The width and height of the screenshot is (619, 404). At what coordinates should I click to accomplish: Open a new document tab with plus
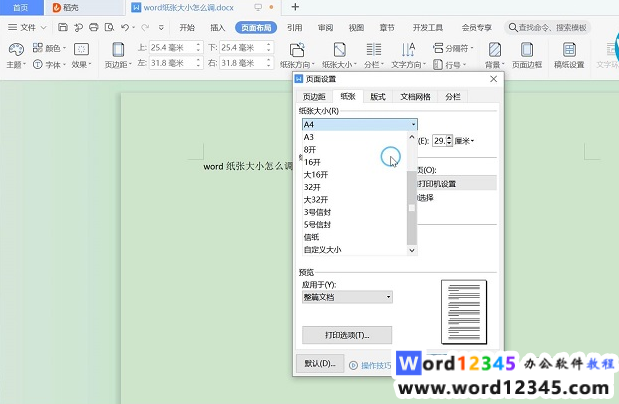[295, 7]
